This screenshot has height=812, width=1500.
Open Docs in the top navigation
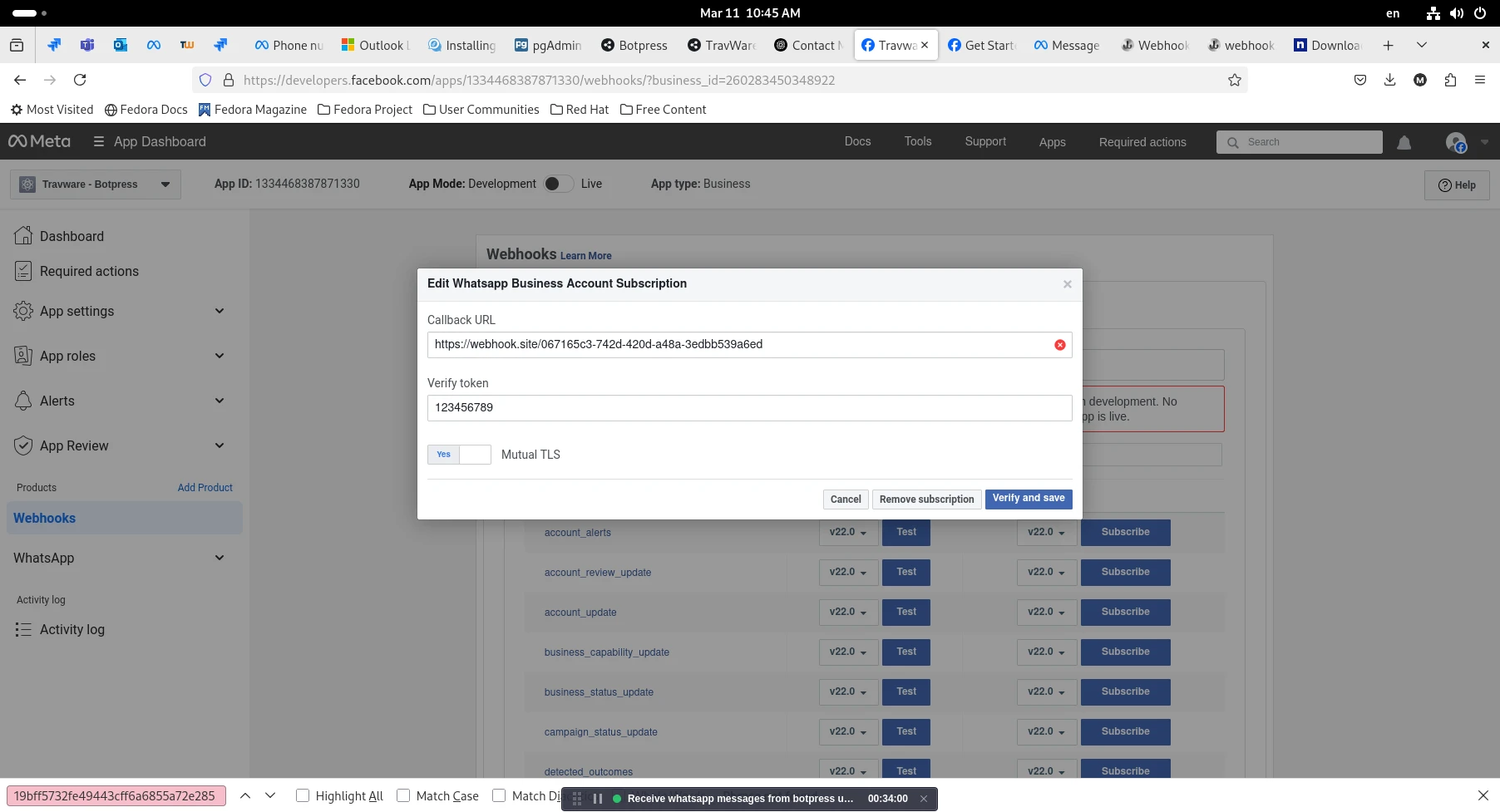857,141
